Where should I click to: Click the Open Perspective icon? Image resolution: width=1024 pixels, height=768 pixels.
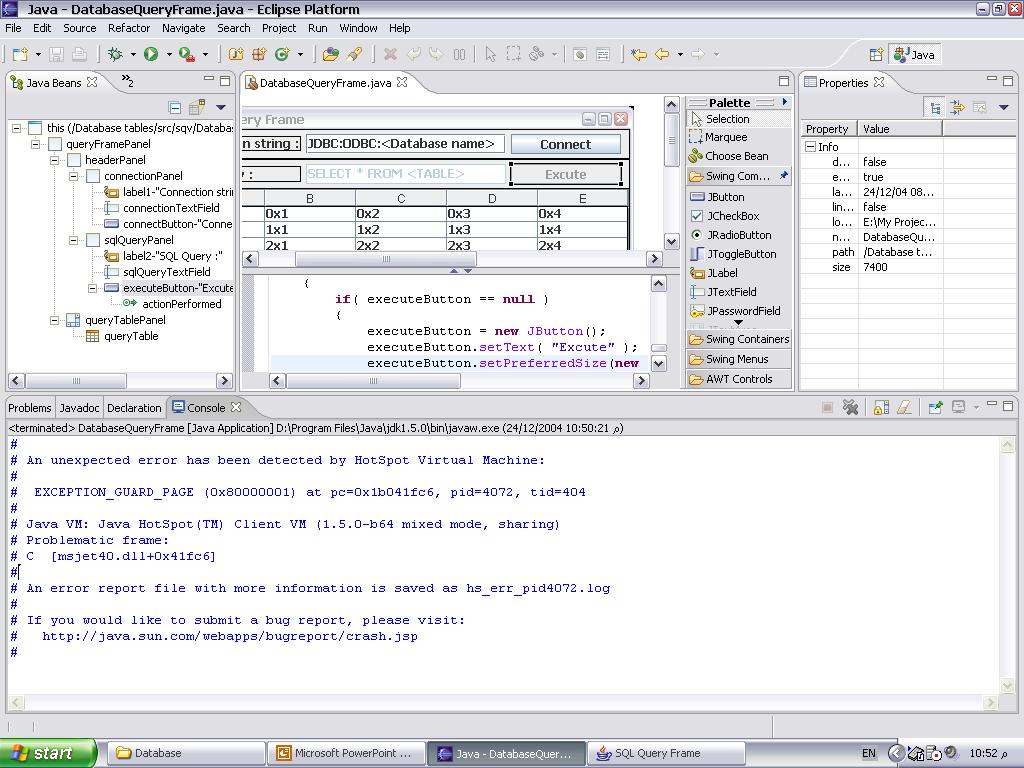pyautogui.click(x=876, y=55)
